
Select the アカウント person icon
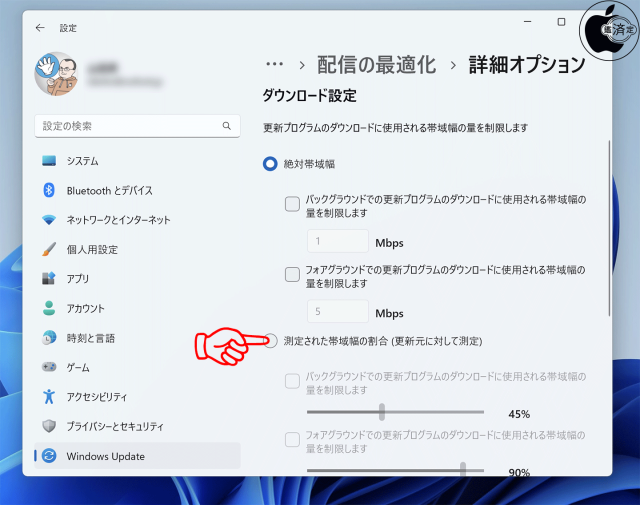(49, 308)
